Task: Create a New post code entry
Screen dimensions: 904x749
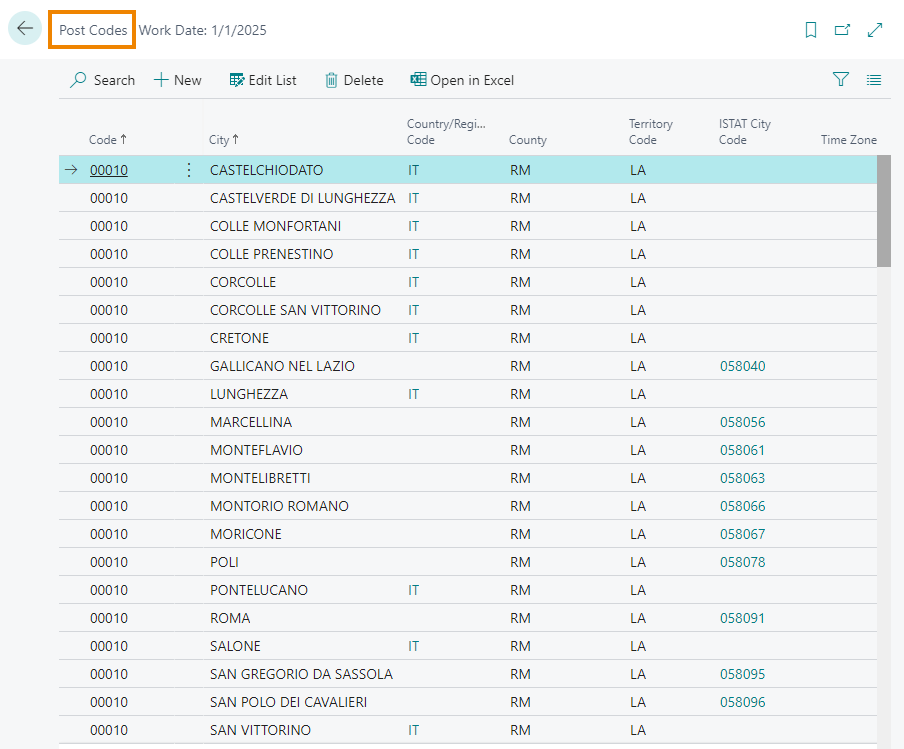Action: (177, 80)
